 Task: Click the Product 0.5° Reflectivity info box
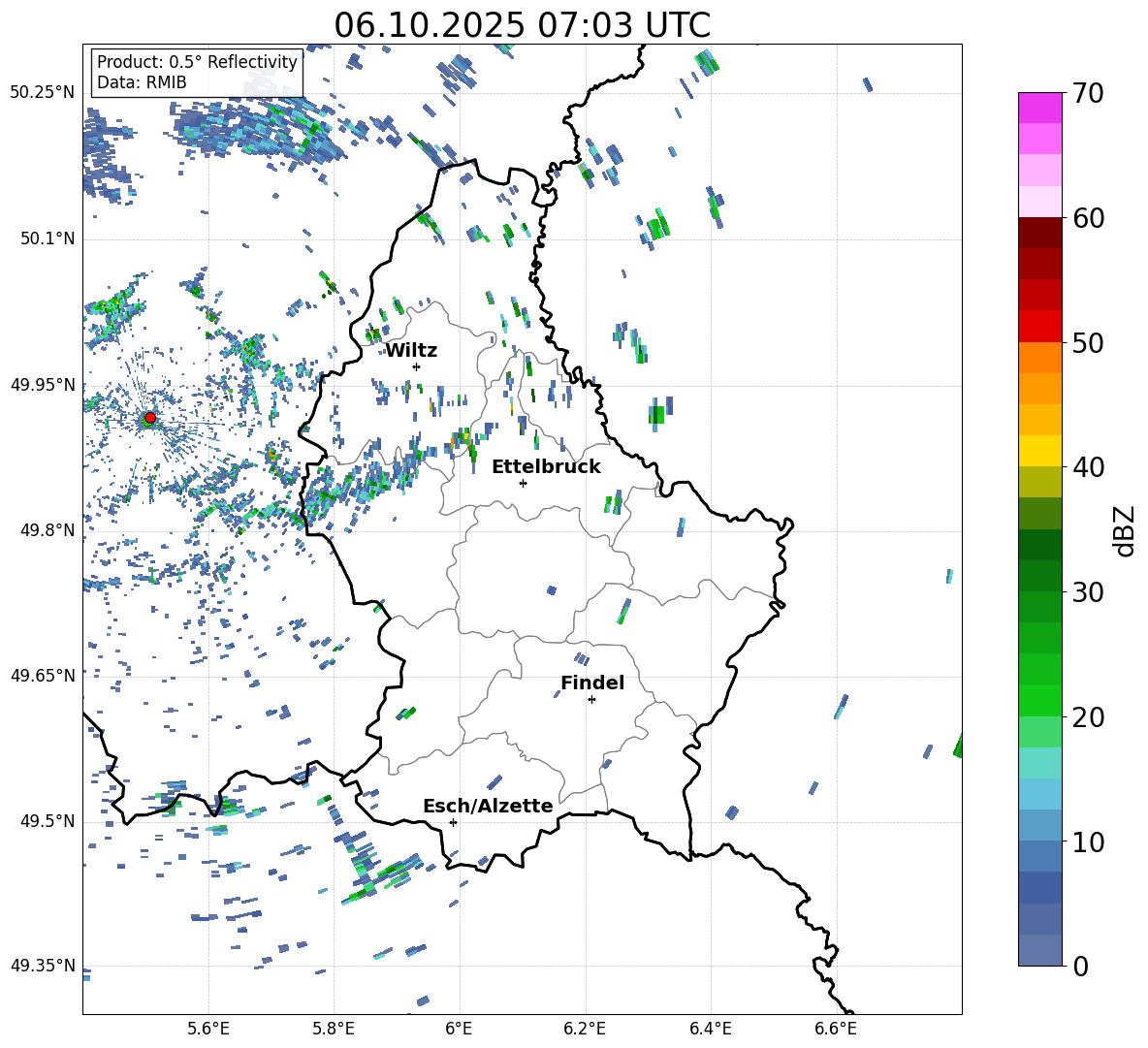197,73
